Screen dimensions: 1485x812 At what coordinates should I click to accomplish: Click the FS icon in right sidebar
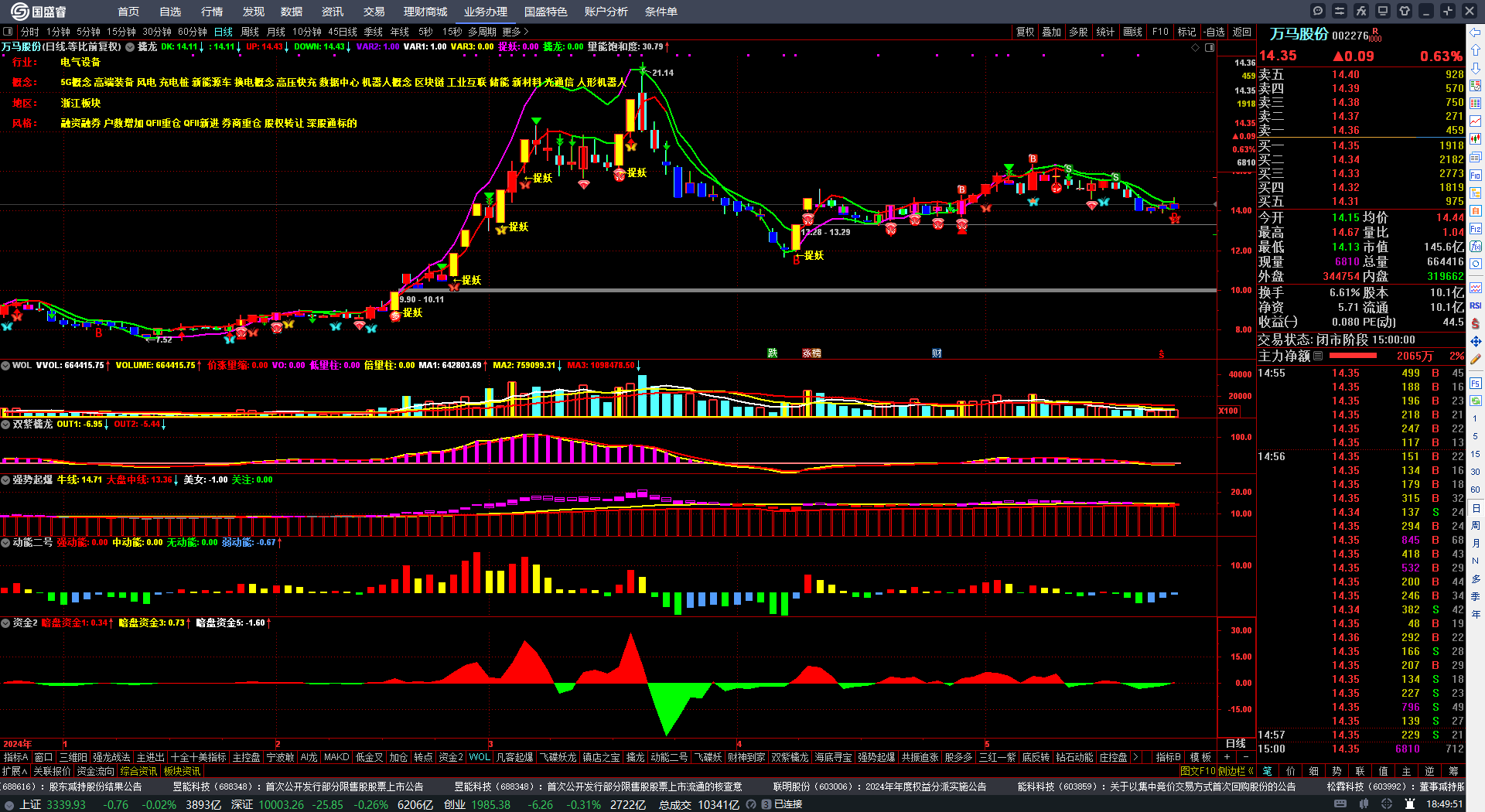point(1476,383)
